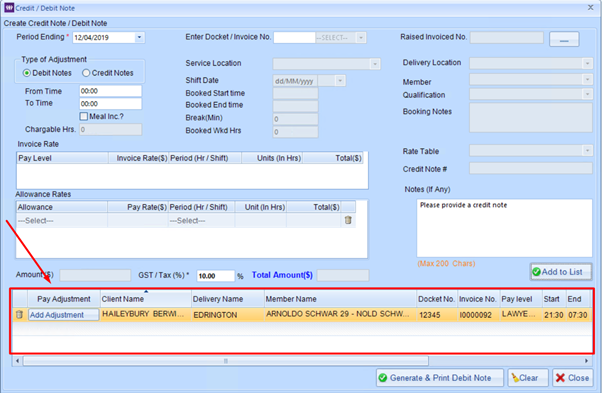Select the ARNOLDO SCHWAR member name cell
This screenshot has width=602, height=393.
click(x=341, y=315)
